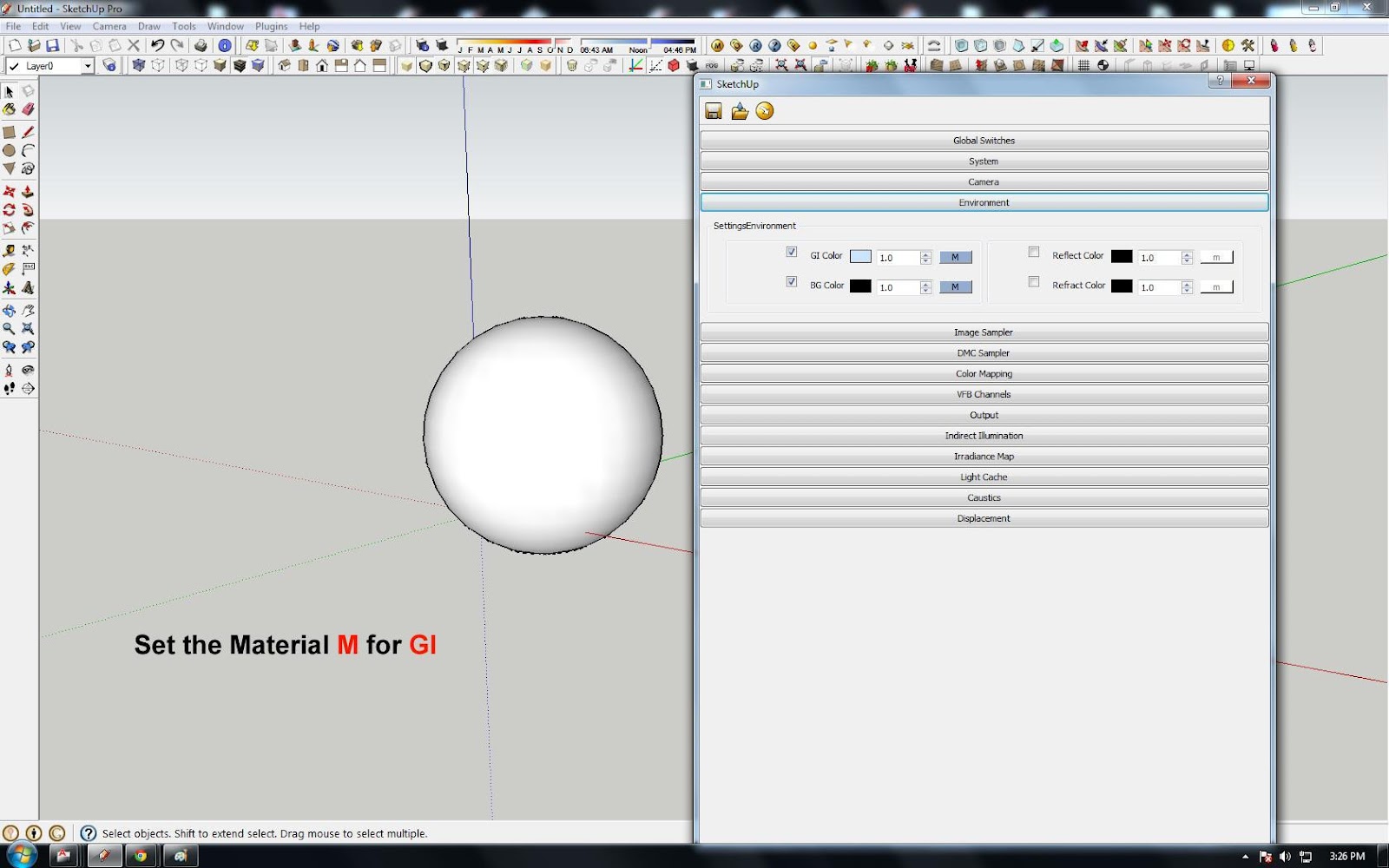Image resolution: width=1389 pixels, height=868 pixels.
Task: Click the render teapot icon
Action: click(764, 111)
